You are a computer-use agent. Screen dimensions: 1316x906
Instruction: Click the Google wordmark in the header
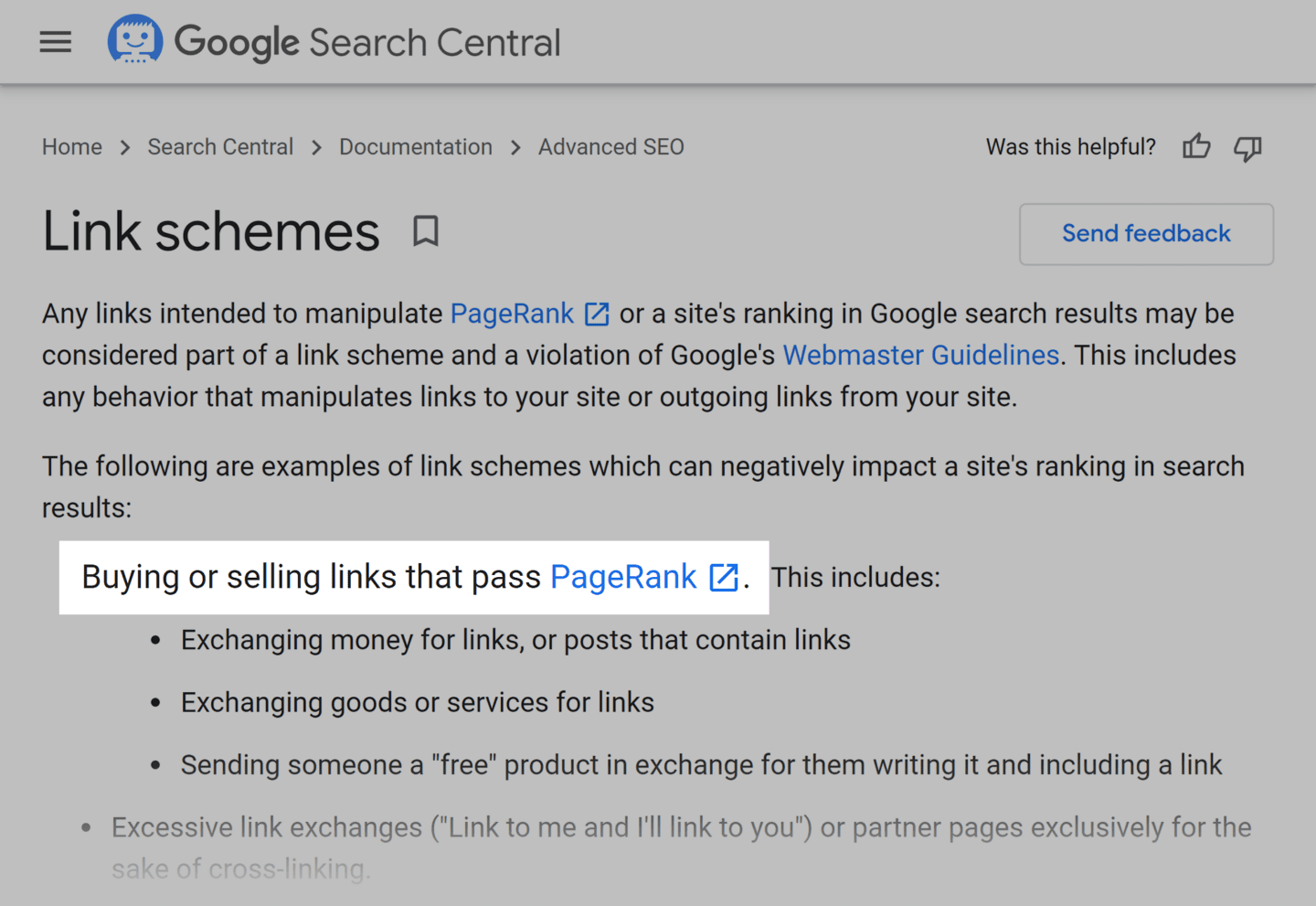tap(237, 42)
